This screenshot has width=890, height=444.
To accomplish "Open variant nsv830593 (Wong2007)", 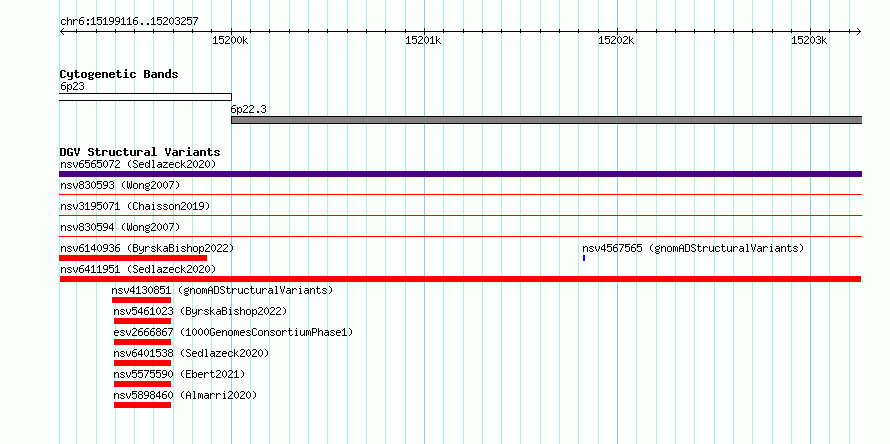I will tap(120, 186).
